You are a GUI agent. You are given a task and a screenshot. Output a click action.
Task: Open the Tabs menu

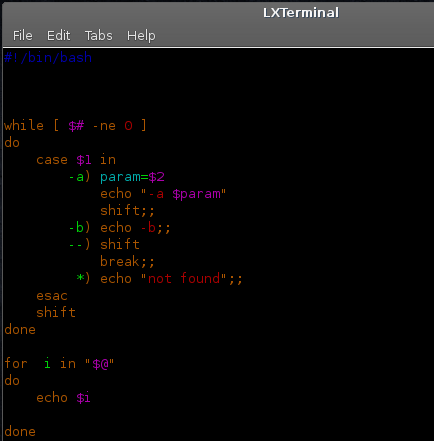(99, 35)
